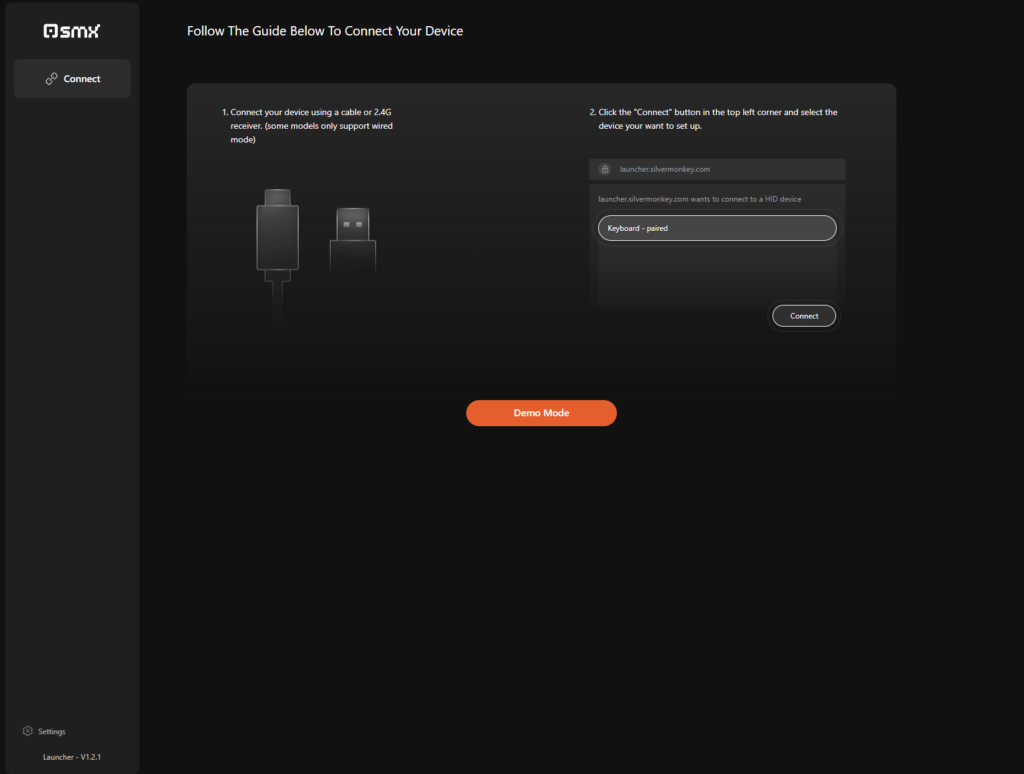Select the Connect label in the sidebar
The height and width of the screenshot is (774, 1024).
pyautogui.click(x=82, y=79)
